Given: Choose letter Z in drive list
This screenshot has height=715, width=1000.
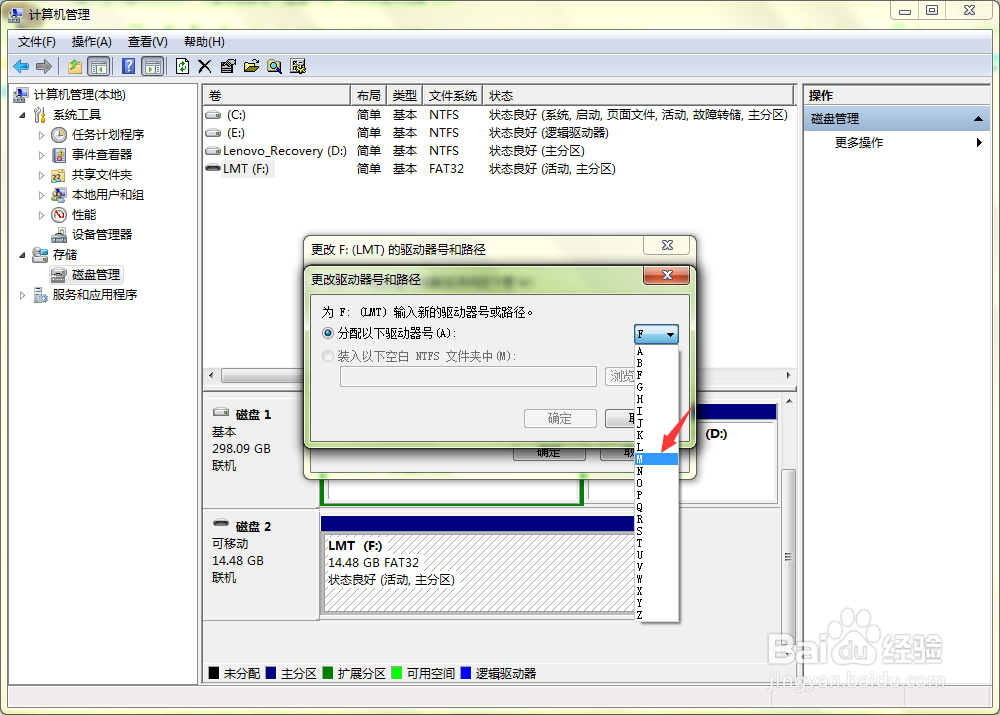Looking at the screenshot, I should tap(656, 615).
